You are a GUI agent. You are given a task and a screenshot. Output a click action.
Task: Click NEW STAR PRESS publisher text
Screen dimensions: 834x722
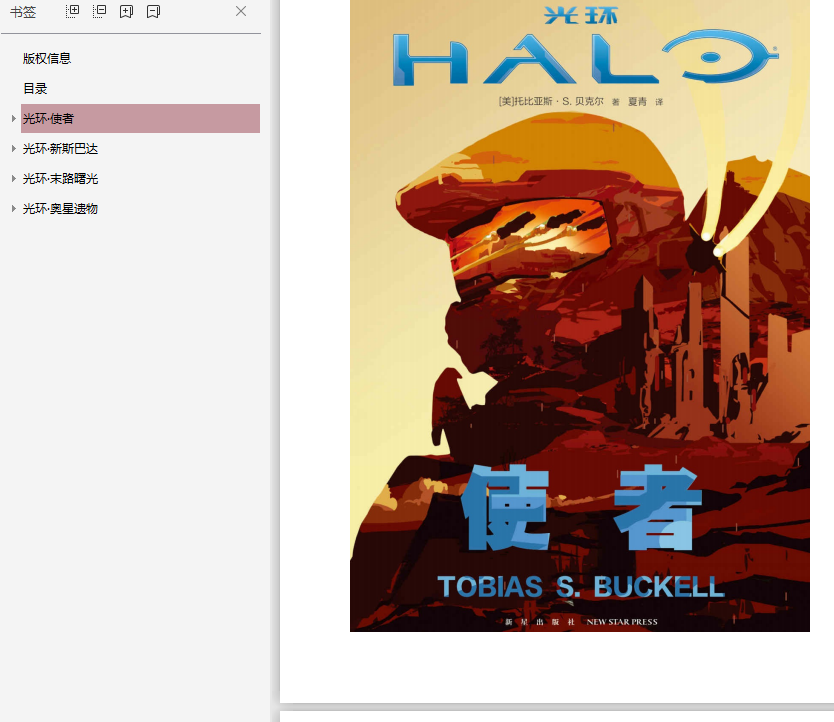[x=622, y=622]
